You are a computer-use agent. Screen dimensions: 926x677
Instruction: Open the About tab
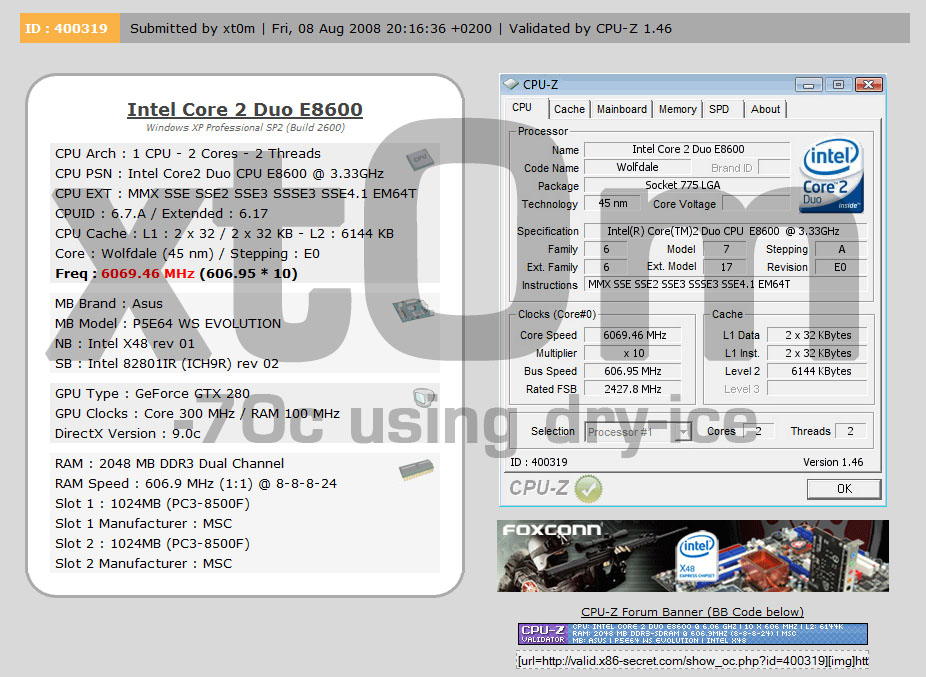pos(765,109)
